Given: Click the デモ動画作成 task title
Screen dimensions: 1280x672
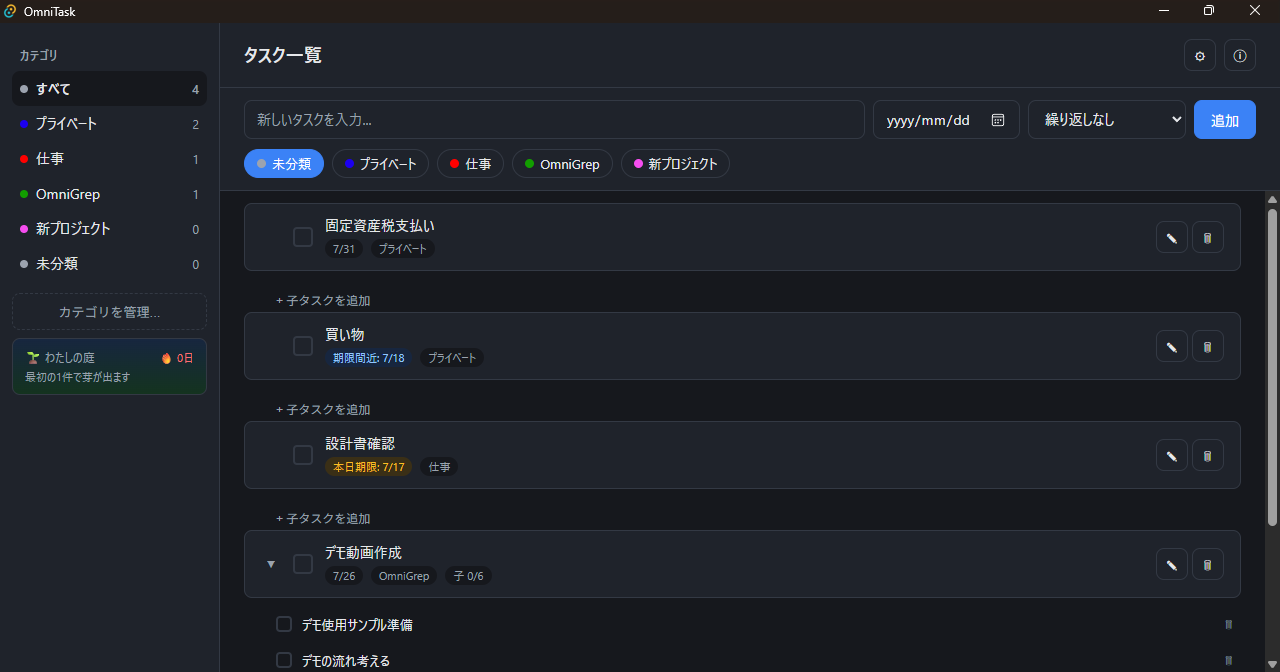Looking at the screenshot, I should 363,553.
